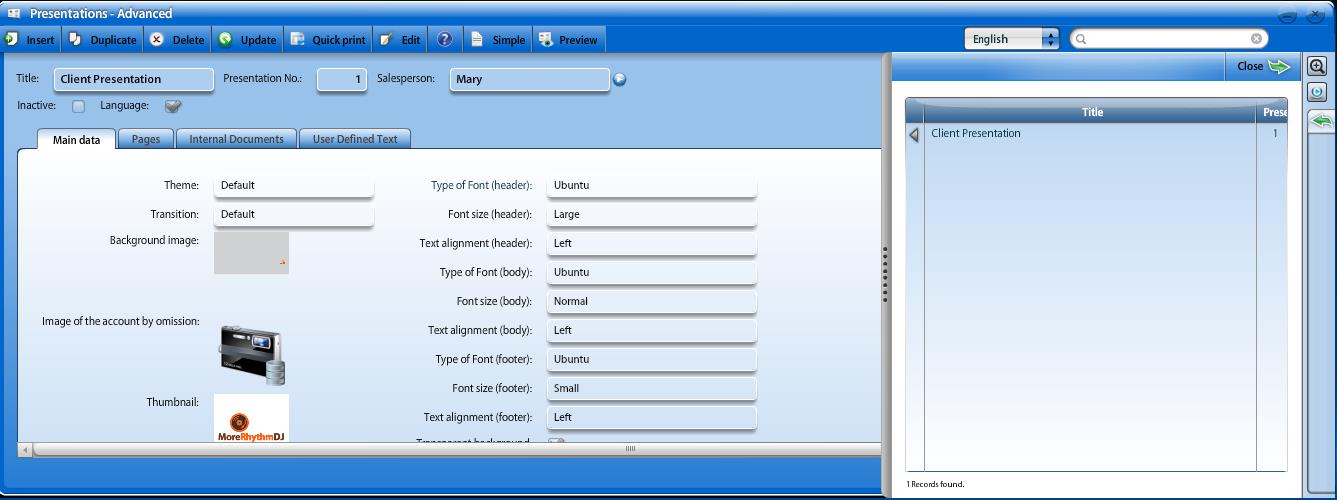Open Text alignment (header) dropdown
This screenshot has height=500, width=1337.
(651, 243)
